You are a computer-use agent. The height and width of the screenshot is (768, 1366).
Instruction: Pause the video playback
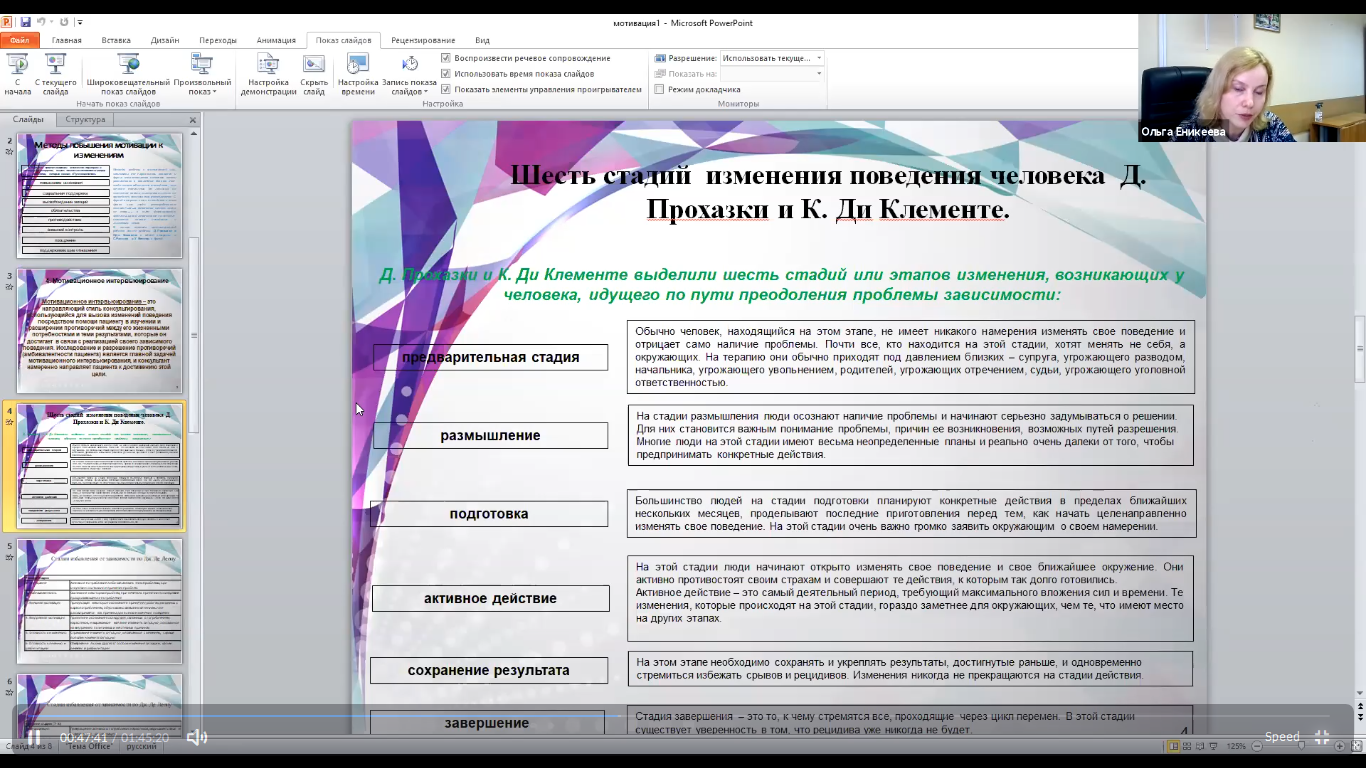(33, 737)
